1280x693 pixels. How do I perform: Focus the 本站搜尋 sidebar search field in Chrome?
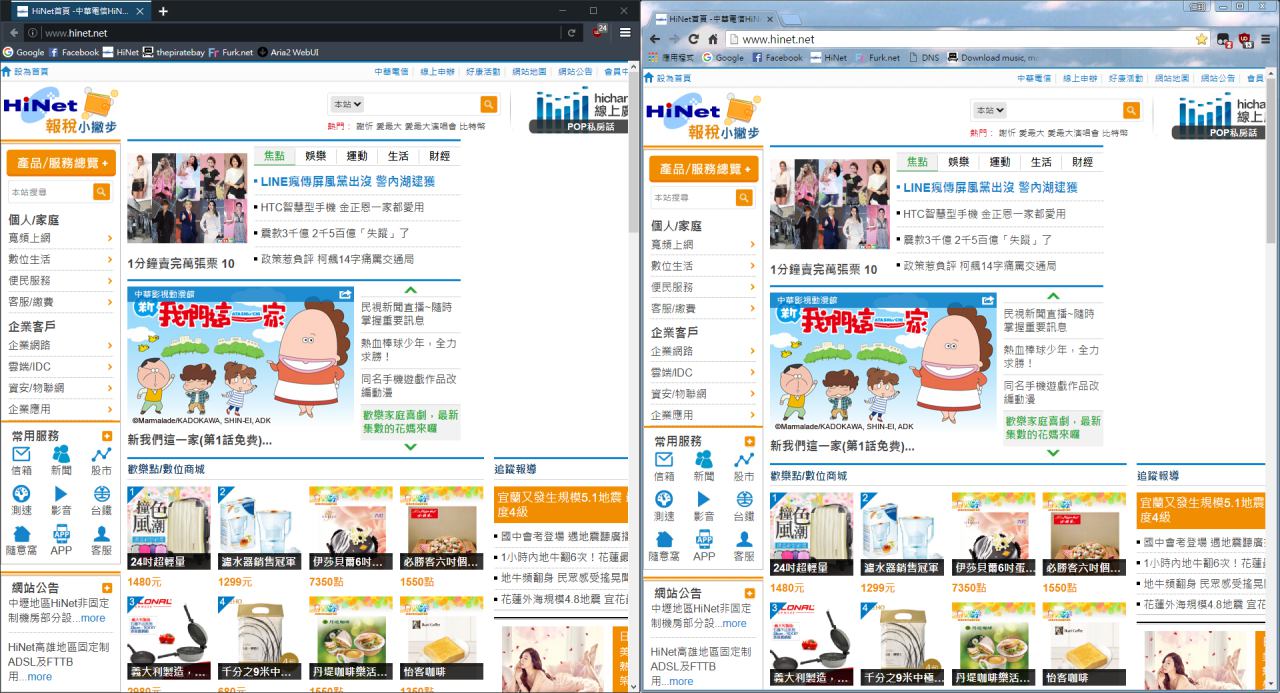pyautogui.click(x=693, y=198)
